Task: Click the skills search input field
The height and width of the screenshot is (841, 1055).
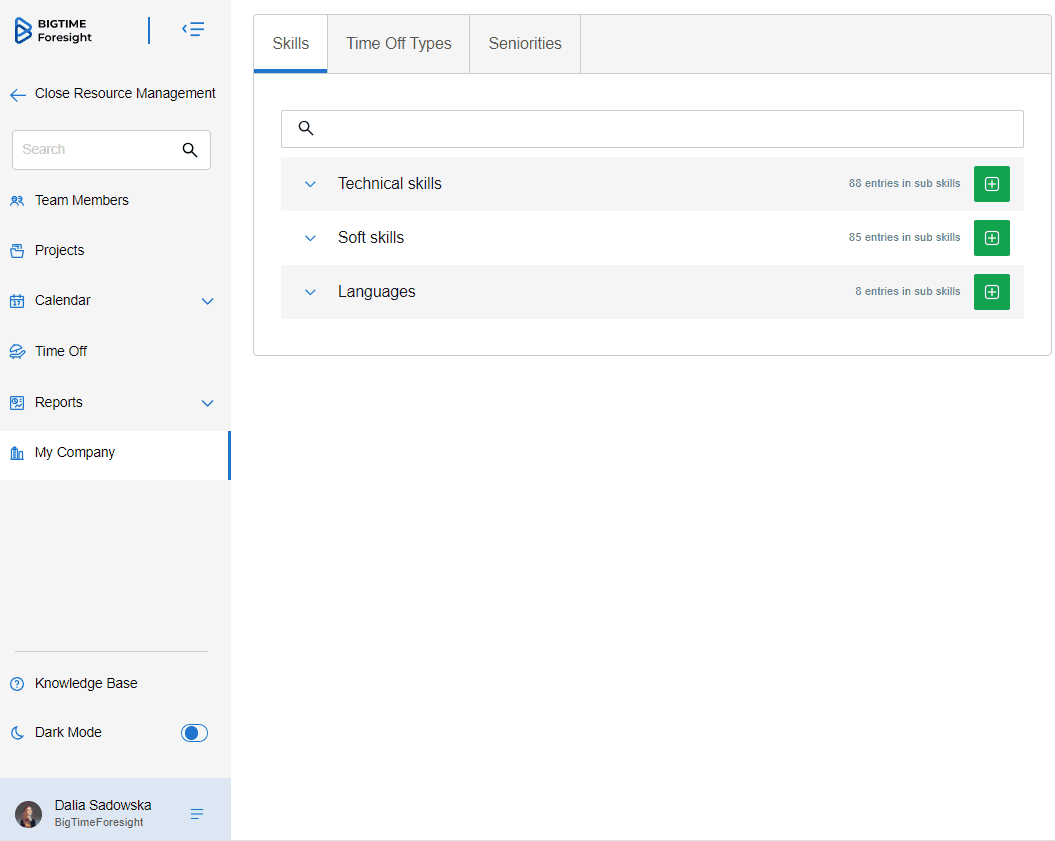Action: [660, 129]
